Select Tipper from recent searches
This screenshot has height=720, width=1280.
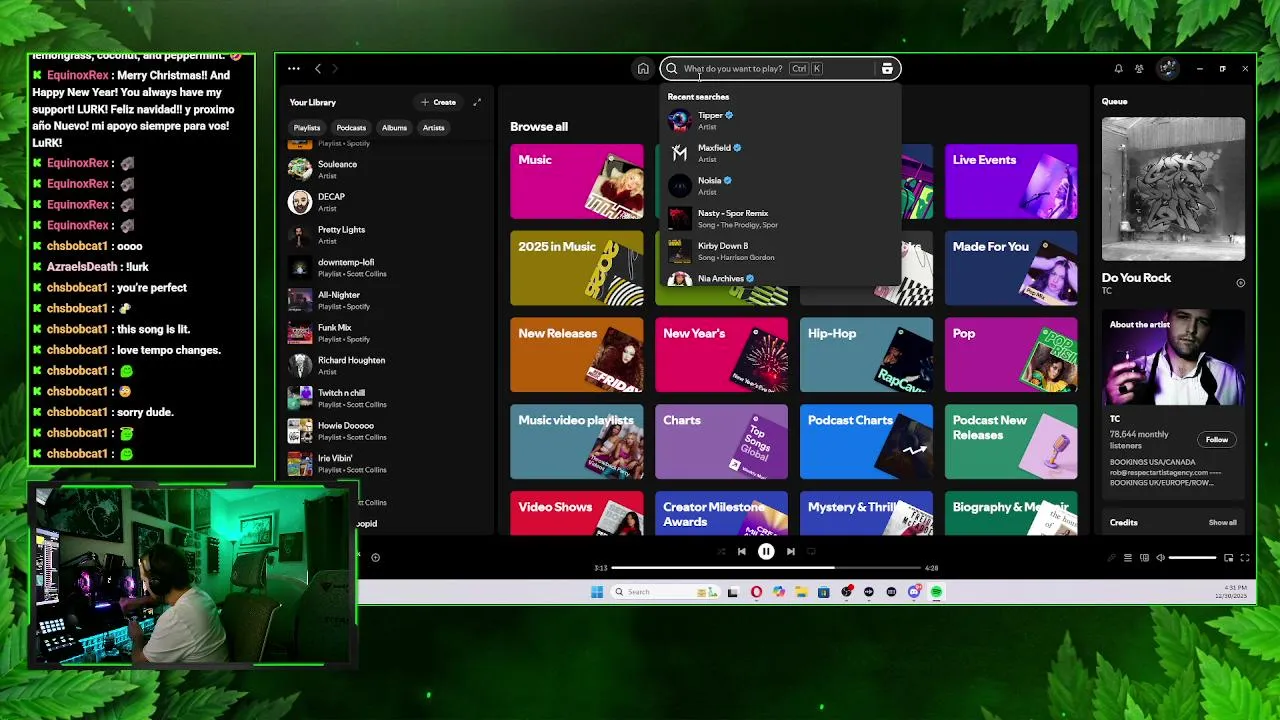(780, 120)
